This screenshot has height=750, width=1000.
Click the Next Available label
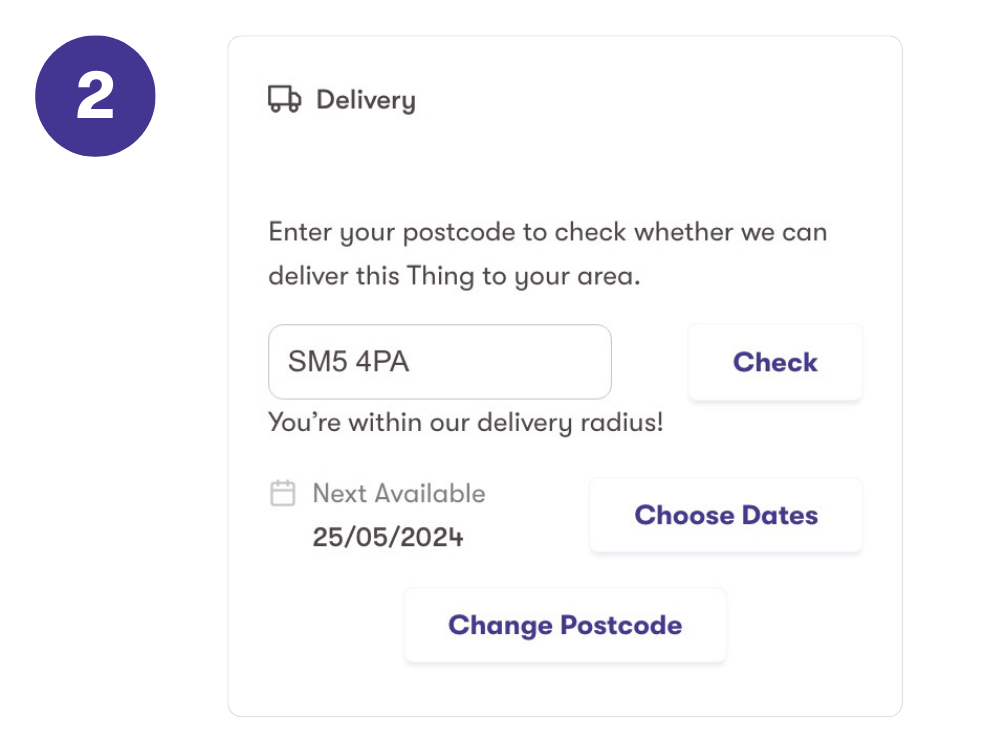tap(398, 493)
